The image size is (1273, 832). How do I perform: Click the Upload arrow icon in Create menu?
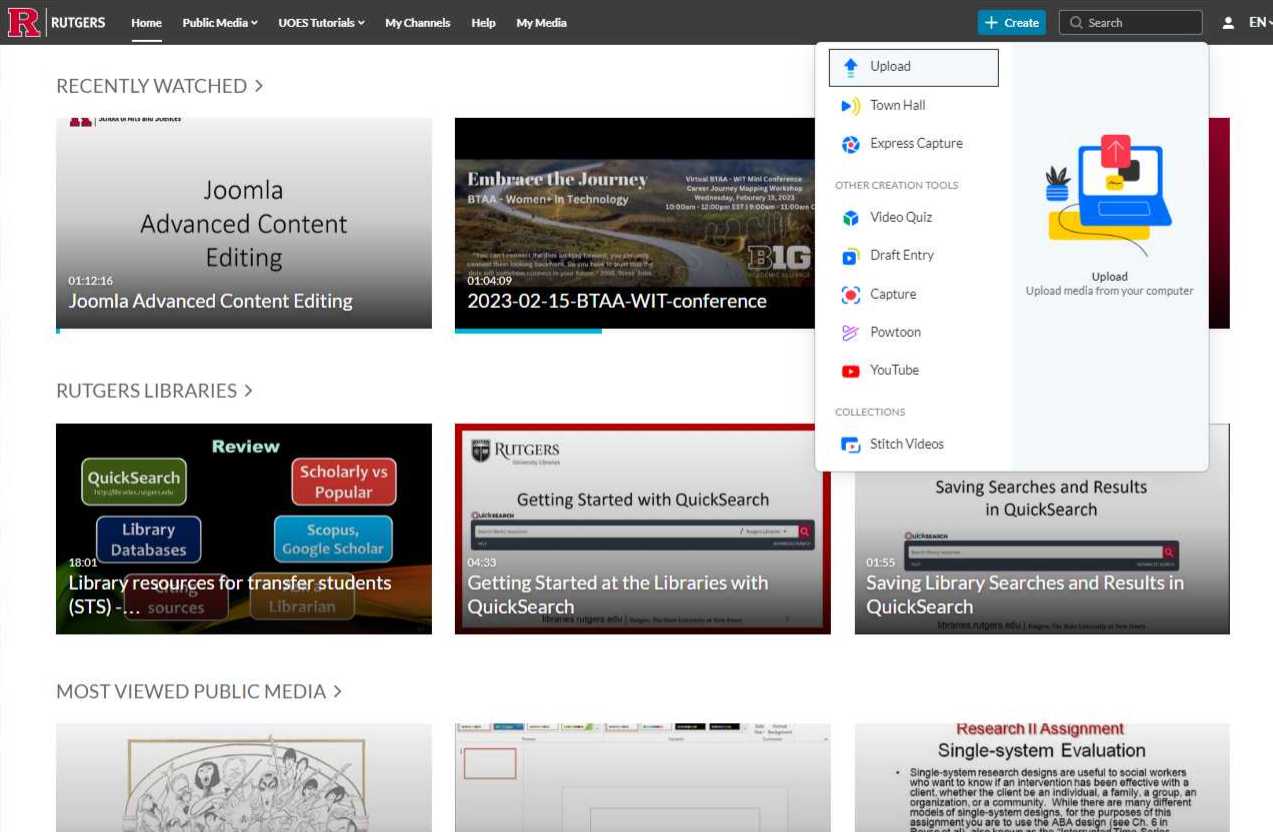pos(851,67)
